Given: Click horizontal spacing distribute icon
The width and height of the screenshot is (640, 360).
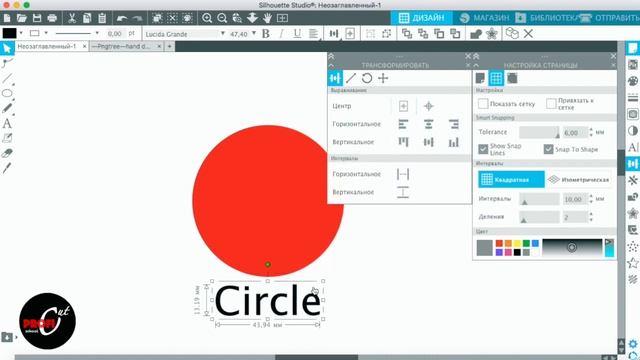Looking at the screenshot, I should 403,174.
